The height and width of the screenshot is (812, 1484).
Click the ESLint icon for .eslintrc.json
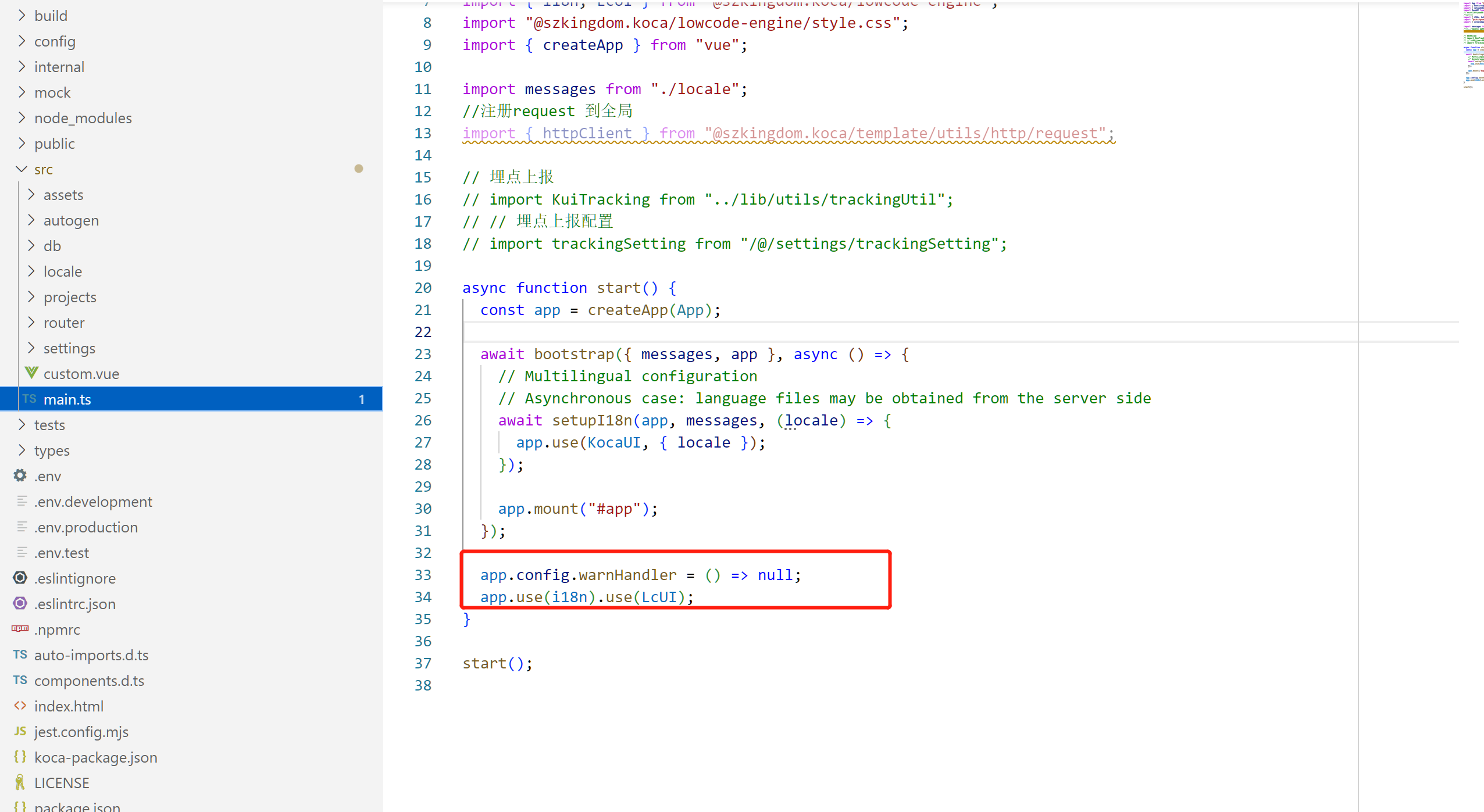20,603
